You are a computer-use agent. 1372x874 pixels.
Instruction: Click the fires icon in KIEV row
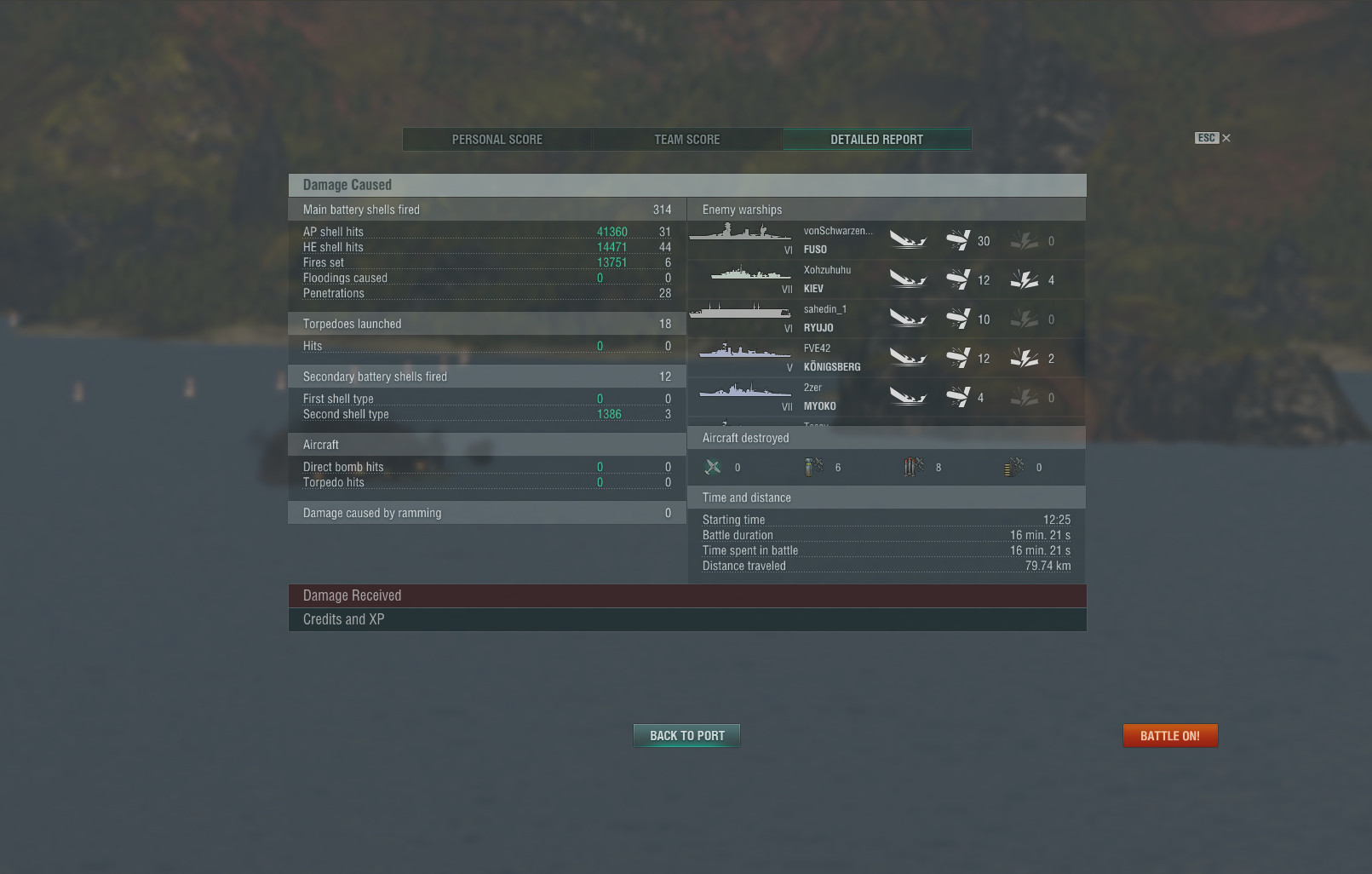coord(1025,279)
